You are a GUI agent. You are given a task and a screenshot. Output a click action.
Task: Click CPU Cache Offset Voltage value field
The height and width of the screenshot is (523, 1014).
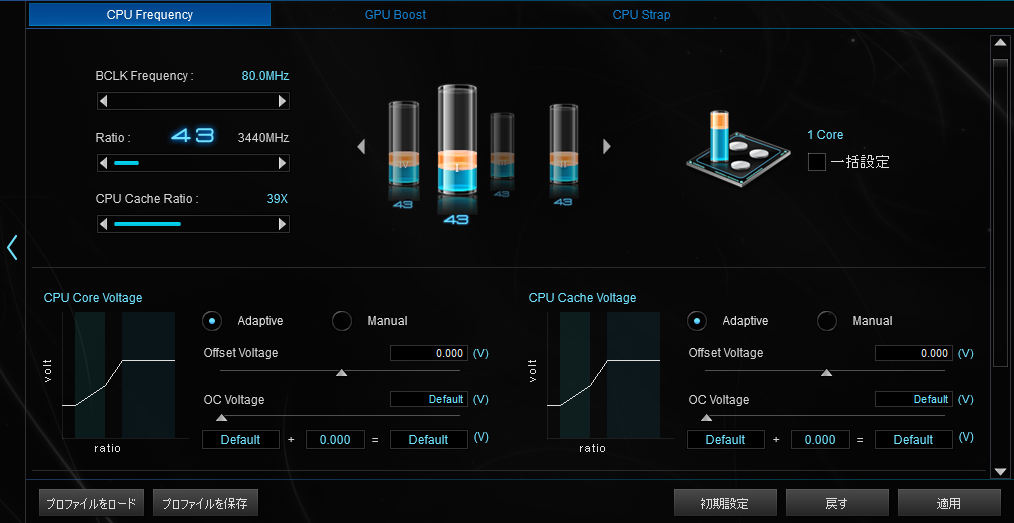coord(914,353)
